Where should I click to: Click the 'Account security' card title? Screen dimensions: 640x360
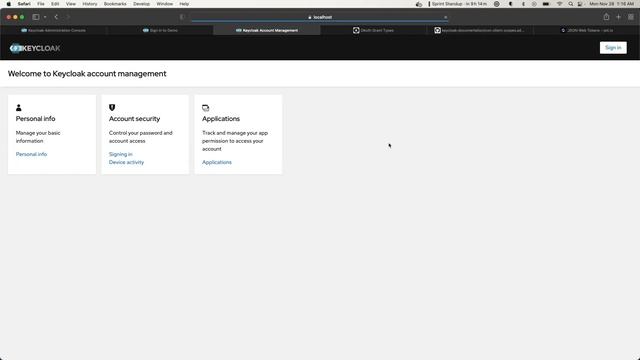coord(134,119)
